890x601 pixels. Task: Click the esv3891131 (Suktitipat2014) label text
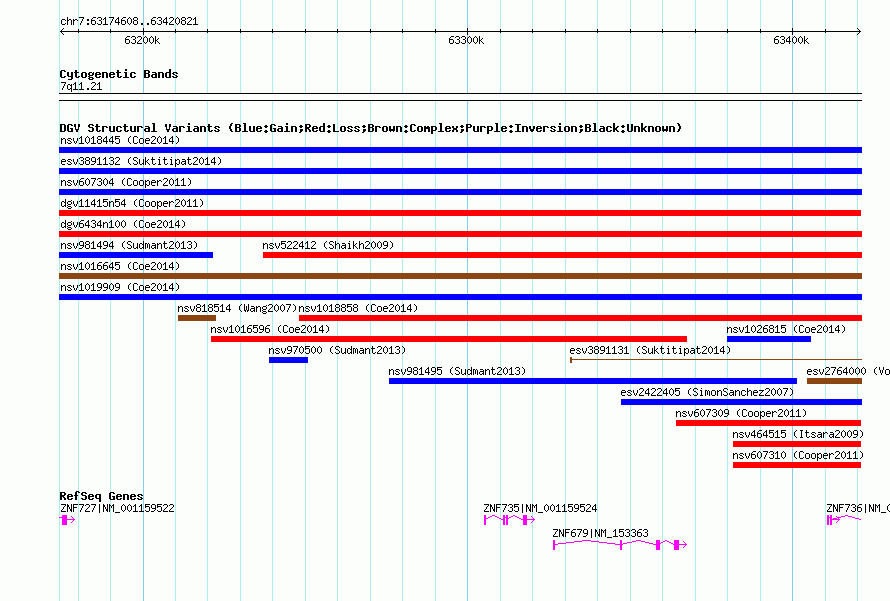pyautogui.click(x=650, y=350)
